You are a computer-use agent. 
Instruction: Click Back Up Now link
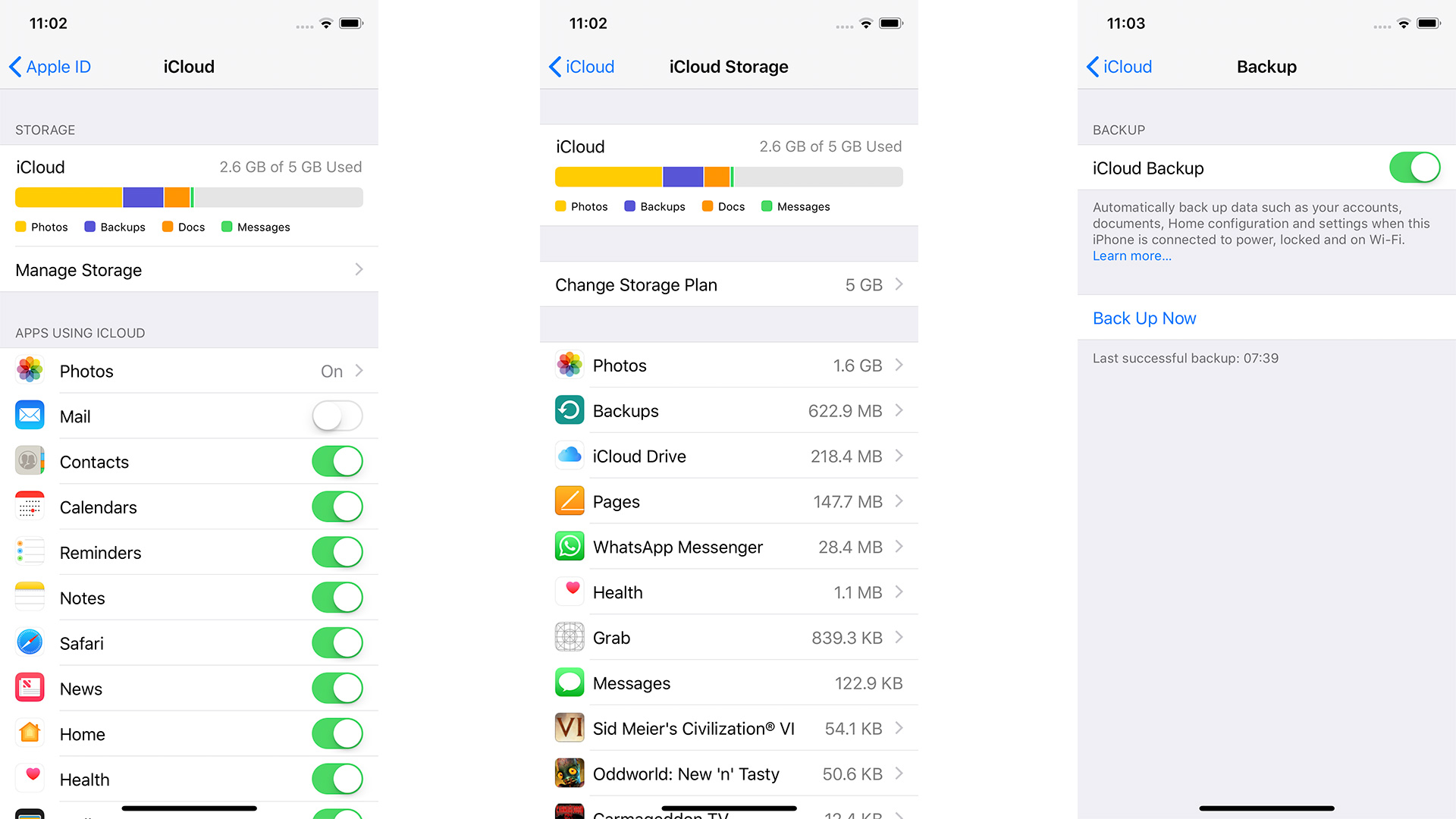(1145, 317)
